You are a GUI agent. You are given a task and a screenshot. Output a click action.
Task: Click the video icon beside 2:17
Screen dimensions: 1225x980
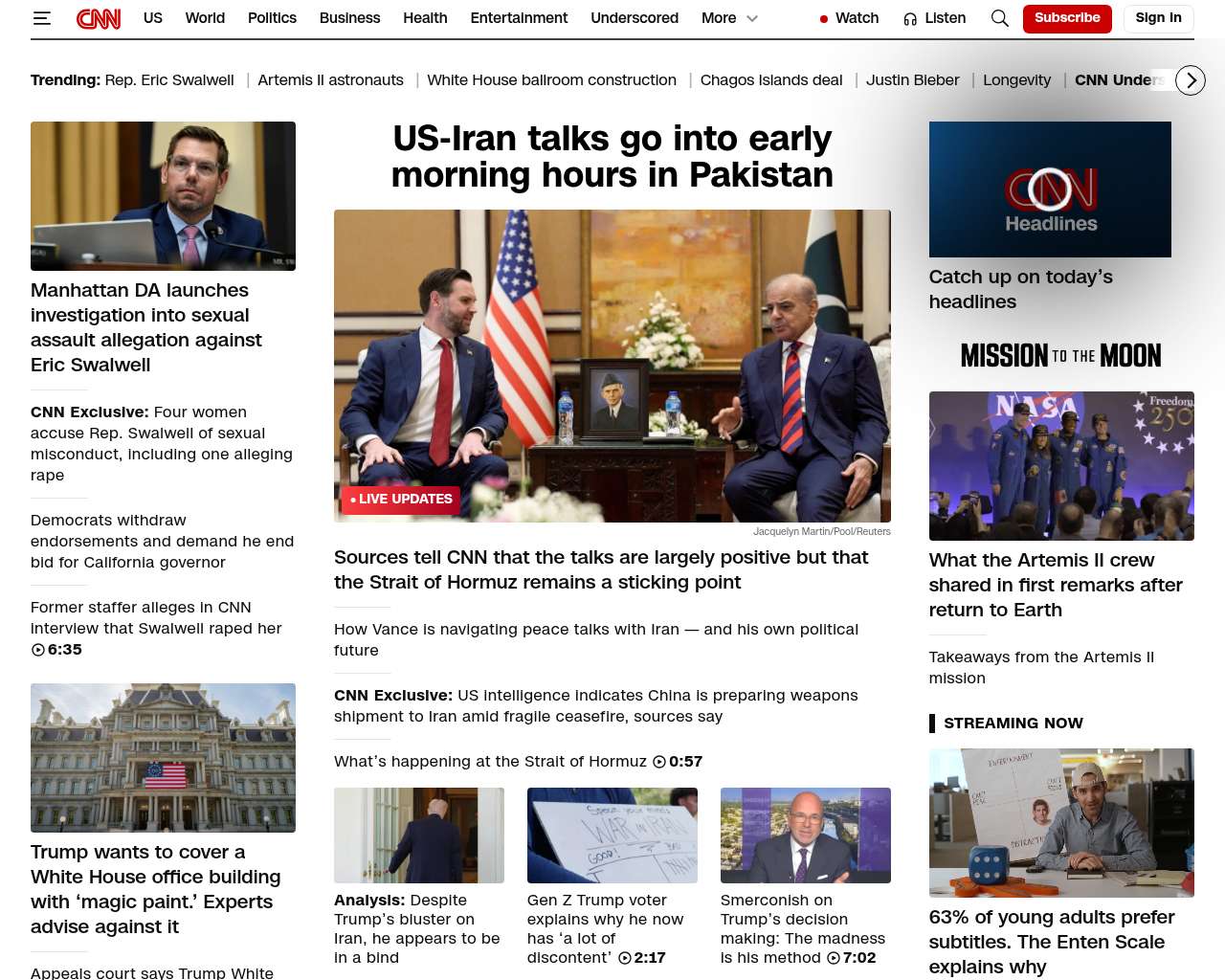pyautogui.click(x=625, y=958)
